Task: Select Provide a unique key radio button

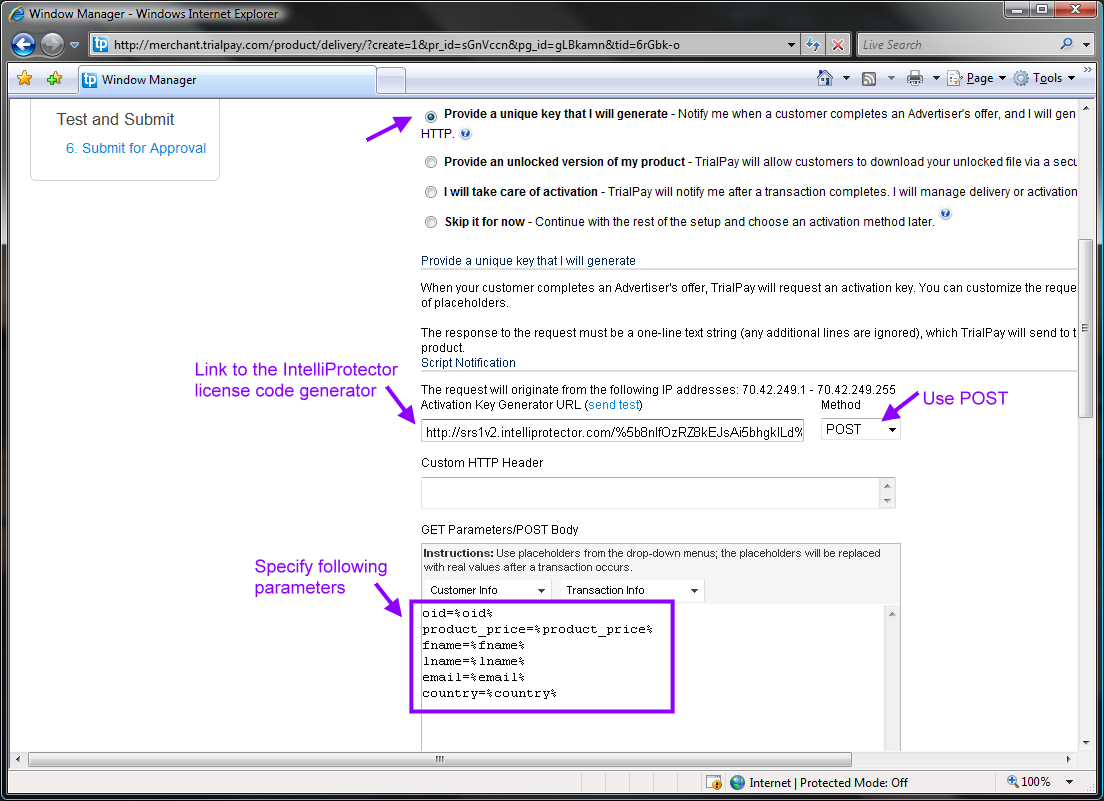Action: tap(431, 117)
